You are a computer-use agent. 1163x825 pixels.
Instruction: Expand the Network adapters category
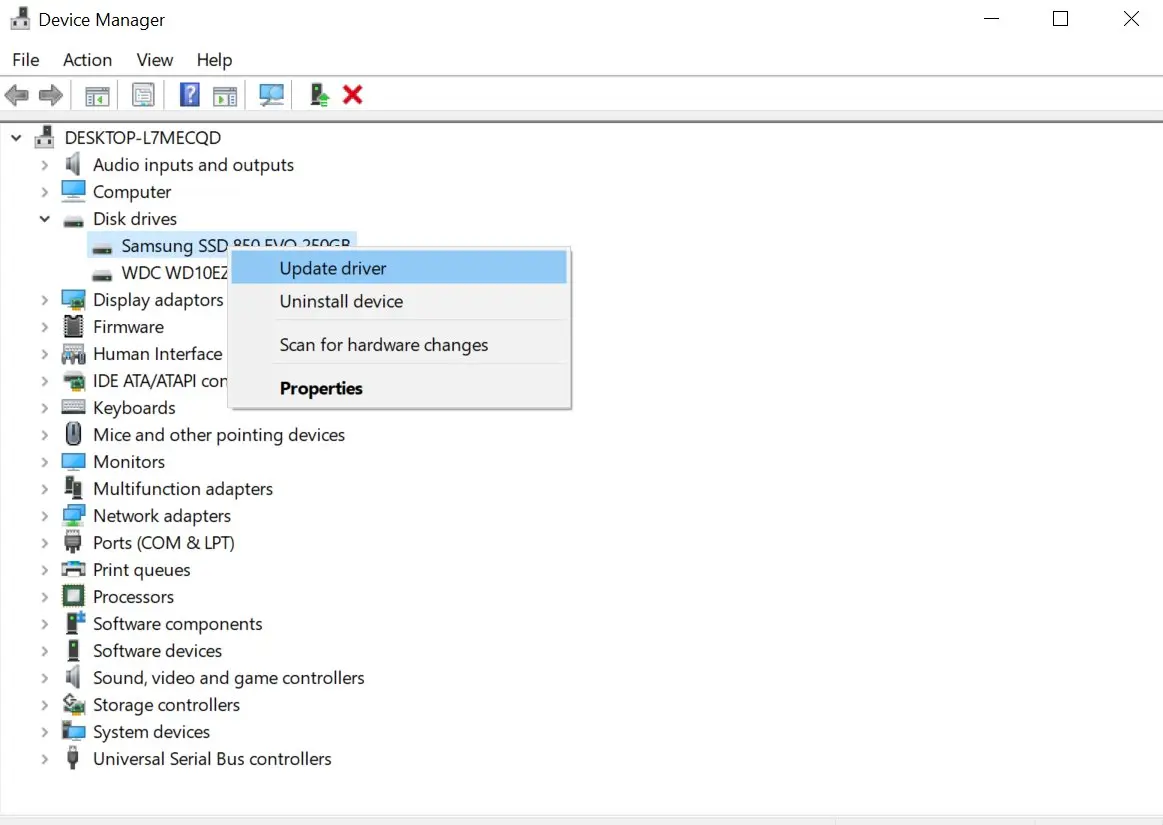45,516
